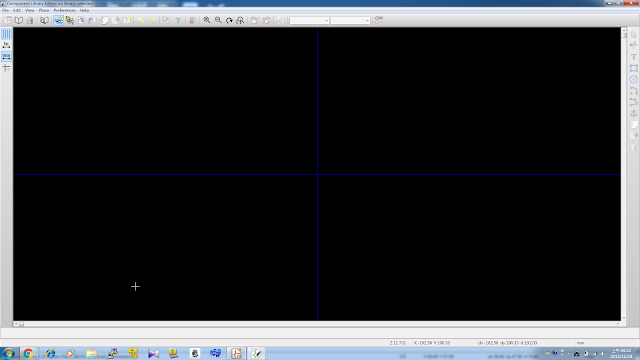640x360 pixels.
Task: Select the graphic Text tool in right toolbar
Action: tap(633, 57)
